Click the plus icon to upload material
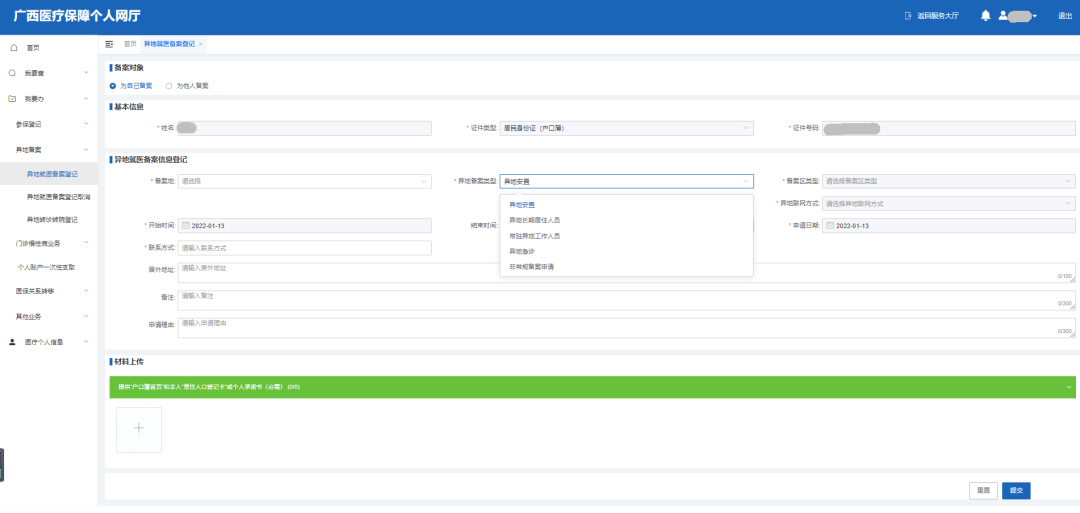This screenshot has height=513, width=1080. pos(139,429)
